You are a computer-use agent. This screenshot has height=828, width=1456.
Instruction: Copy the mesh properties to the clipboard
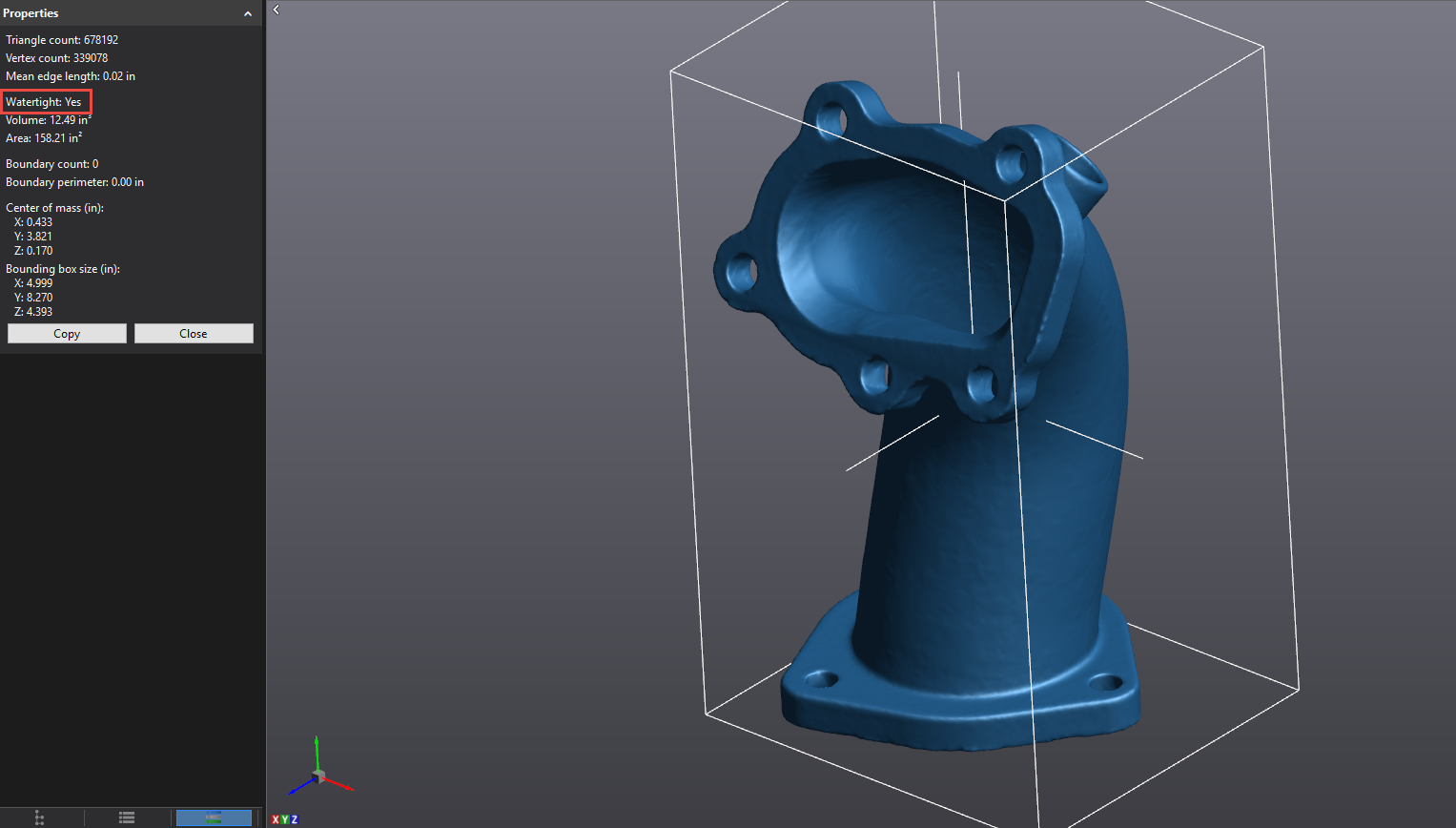pos(67,333)
